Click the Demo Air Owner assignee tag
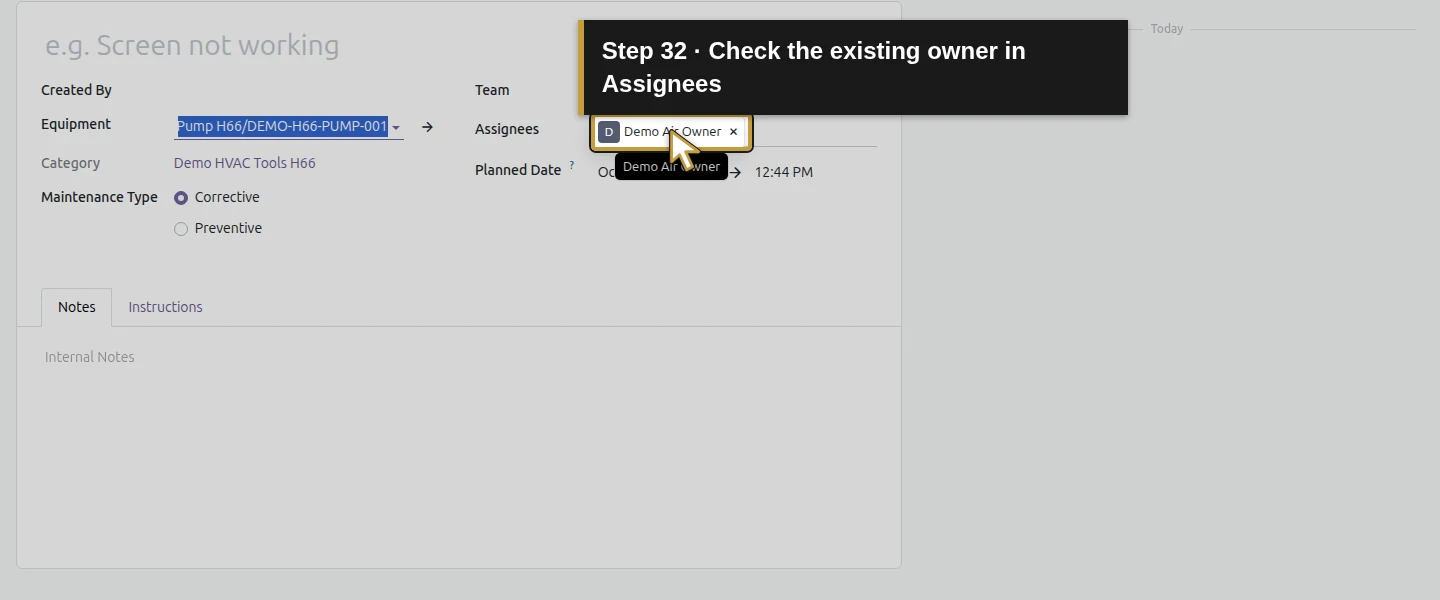This screenshot has height=600, width=1440. (672, 132)
